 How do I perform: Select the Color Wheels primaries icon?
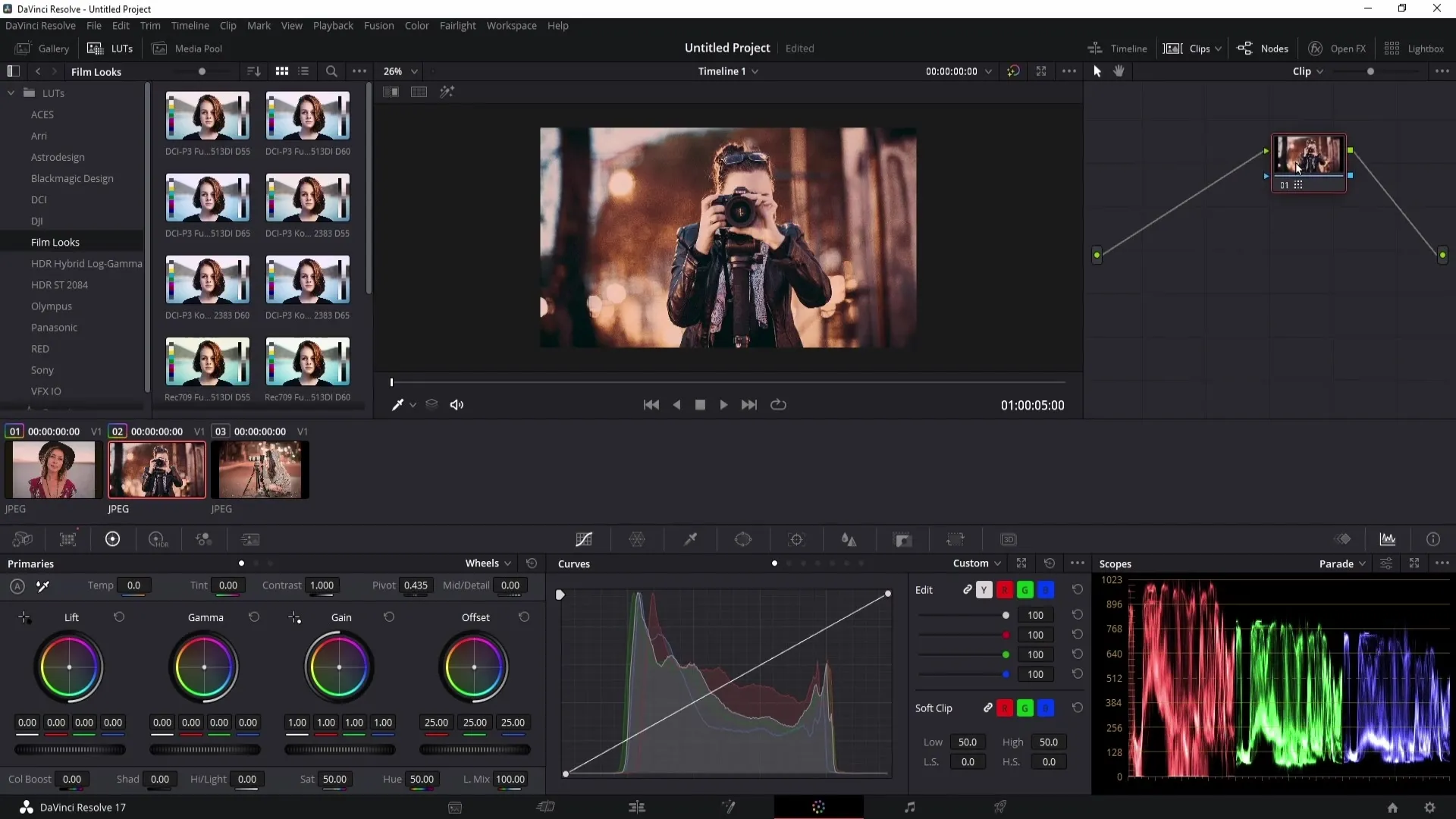coord(113,539)
